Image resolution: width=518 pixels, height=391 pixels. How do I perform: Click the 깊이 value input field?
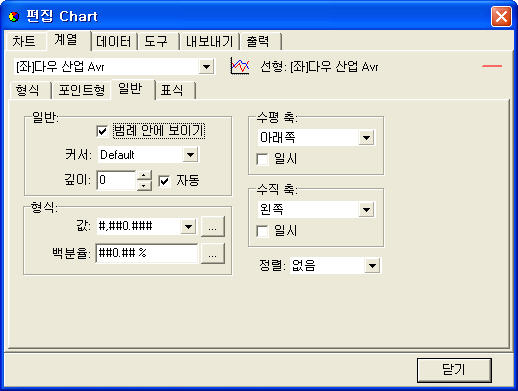117,180
